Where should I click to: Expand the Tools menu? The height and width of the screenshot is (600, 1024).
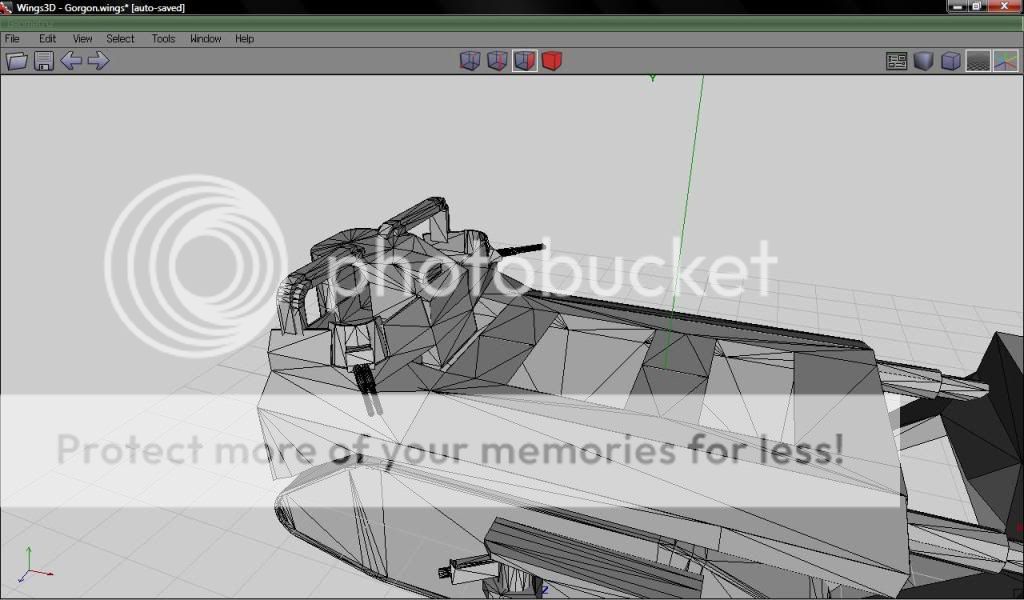(x=163, y=39)
